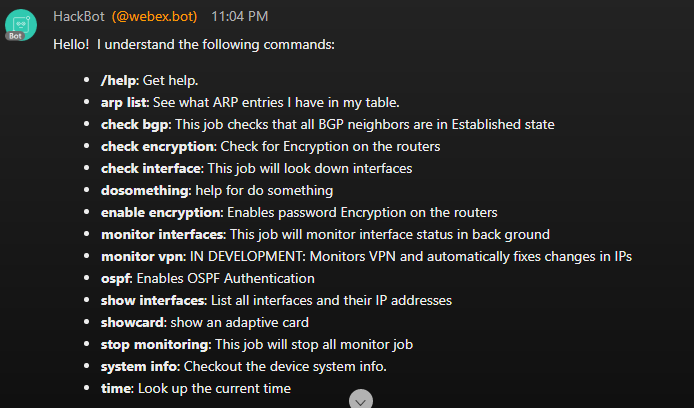Click the arp list command
The image size is (694, 408).
(x=123, y=102)
